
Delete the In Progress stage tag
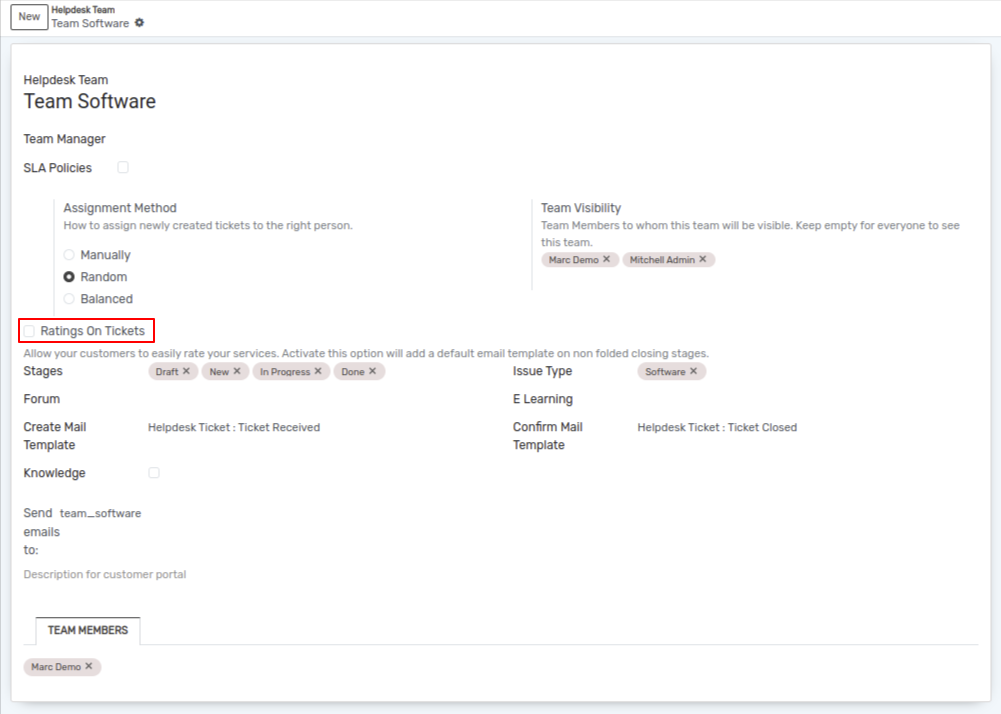[x=318, y=371]
